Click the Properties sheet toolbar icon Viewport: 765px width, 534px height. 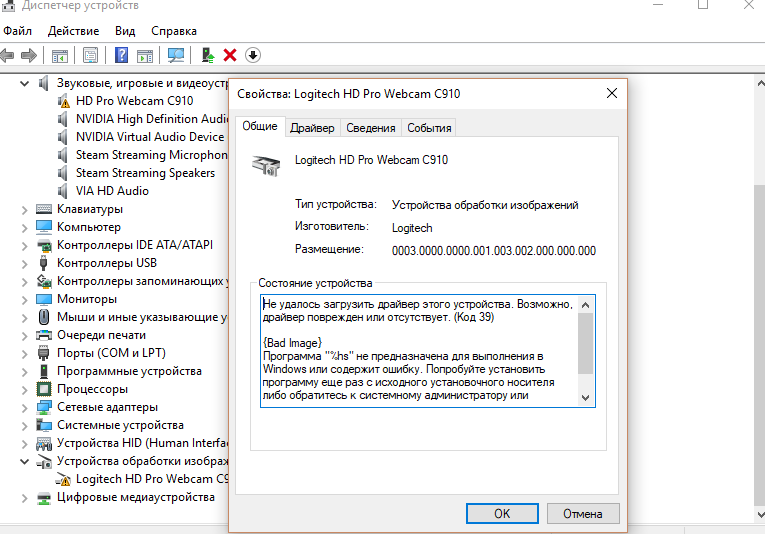91,56
